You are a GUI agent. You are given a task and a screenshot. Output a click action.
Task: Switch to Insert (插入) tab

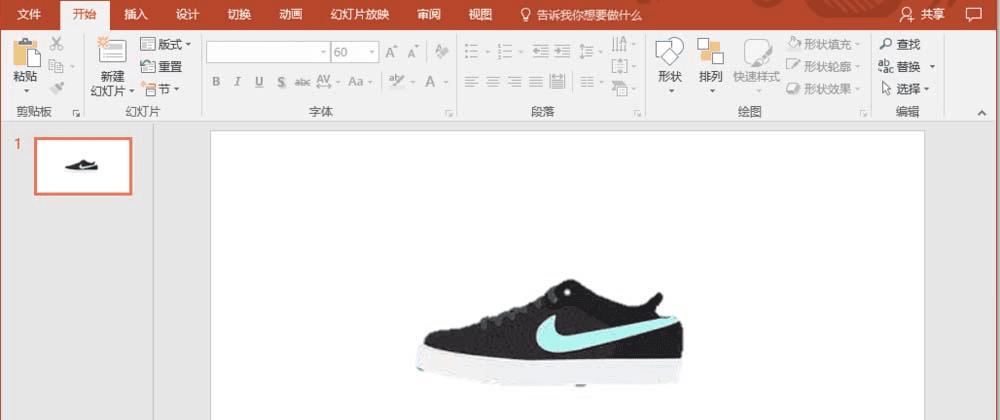click(x=136, y=15)
